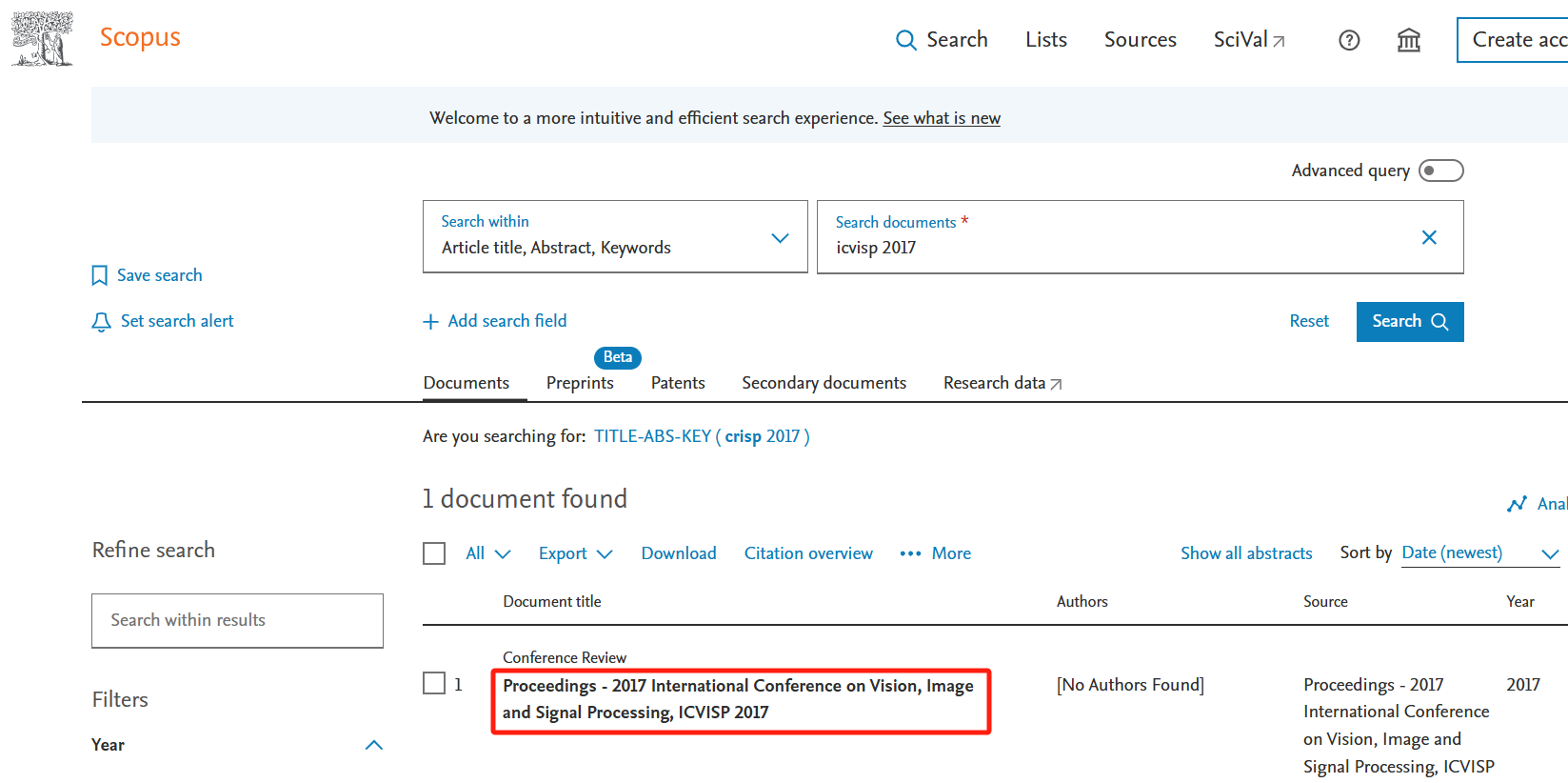Viewport: 1568px width, 783px height.
Task: Check the select all documents checkbox
Action: [x=434, y=553]
